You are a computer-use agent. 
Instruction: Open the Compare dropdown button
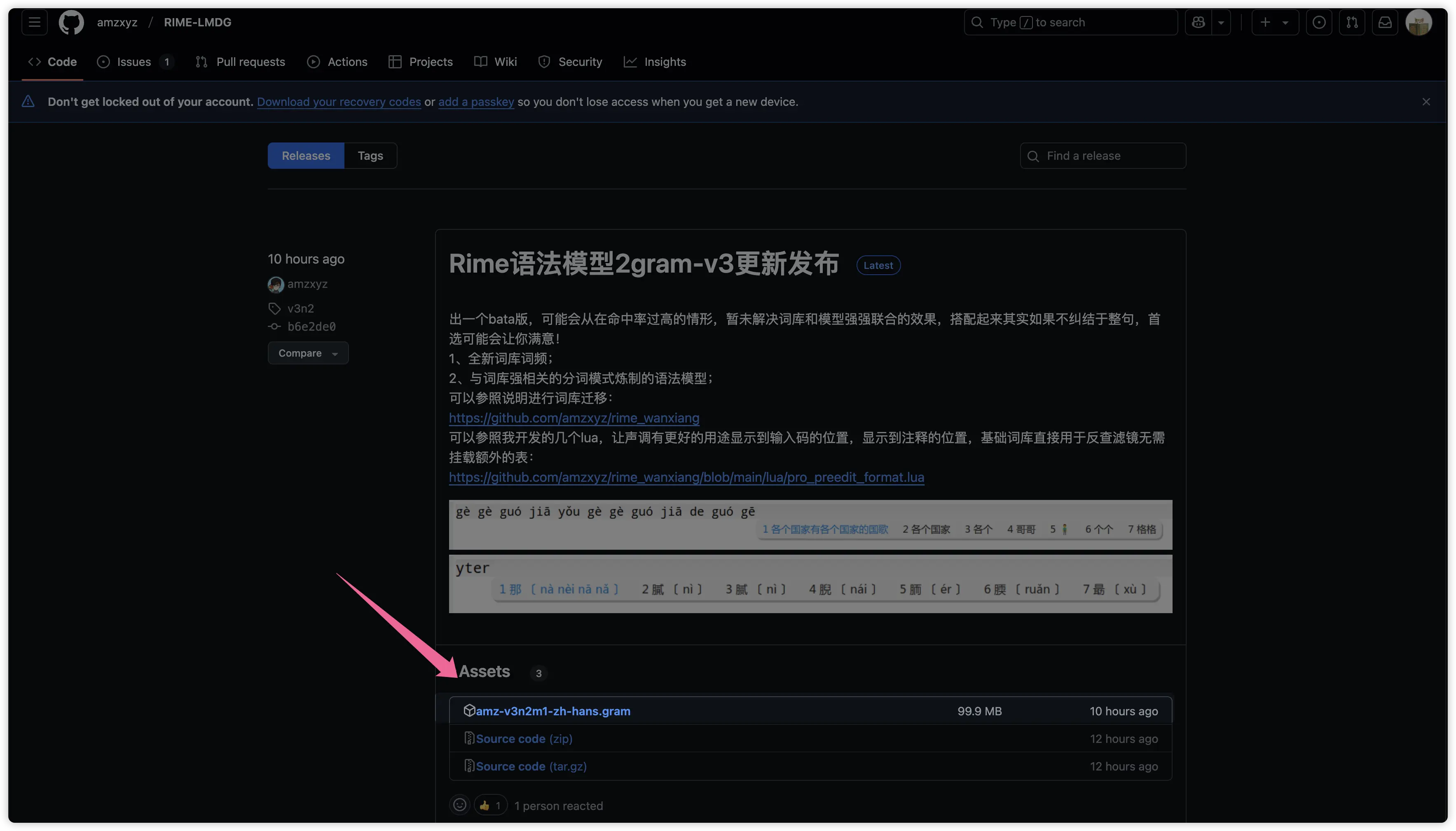pyautogui.click(x=307, y=352)
